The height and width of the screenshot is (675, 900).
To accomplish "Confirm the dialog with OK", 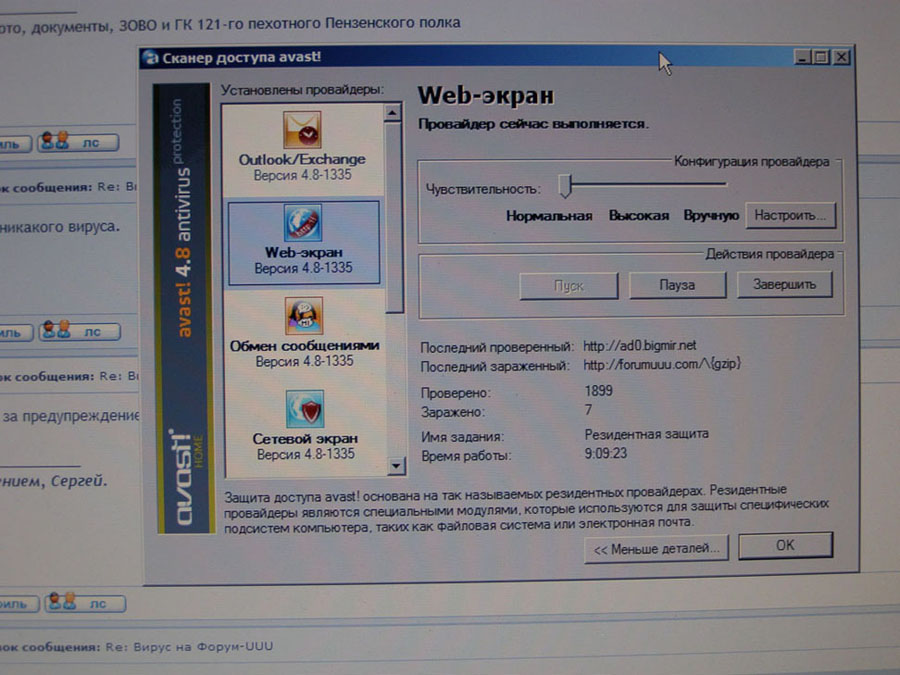I will point(785,546).
